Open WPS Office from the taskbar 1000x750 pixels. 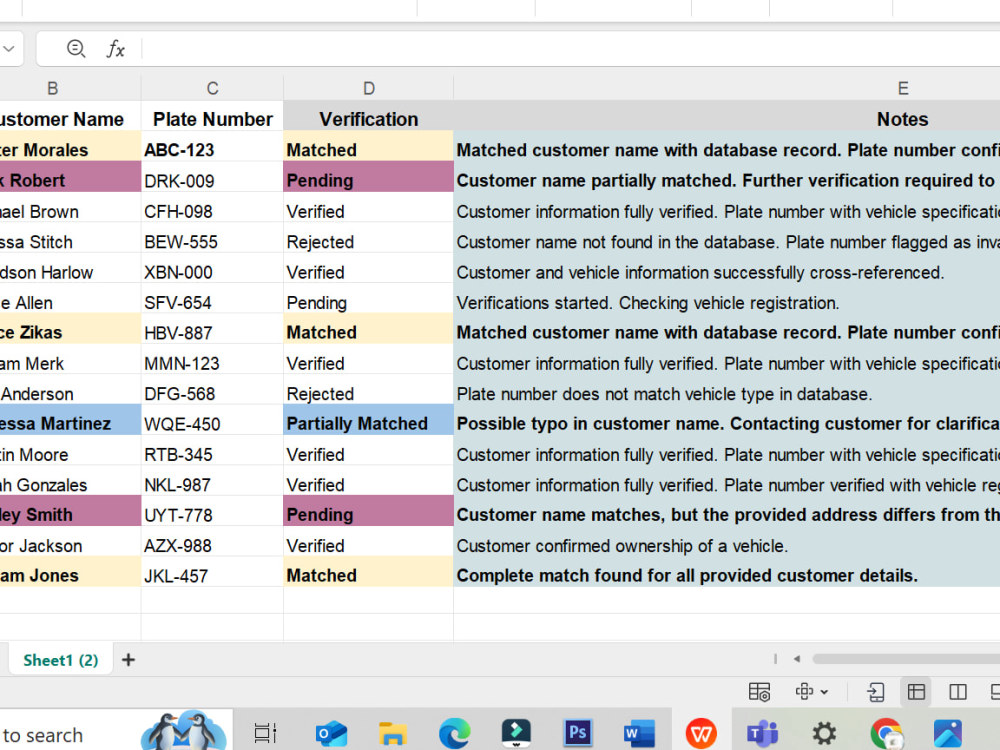(x=701, y=733)
